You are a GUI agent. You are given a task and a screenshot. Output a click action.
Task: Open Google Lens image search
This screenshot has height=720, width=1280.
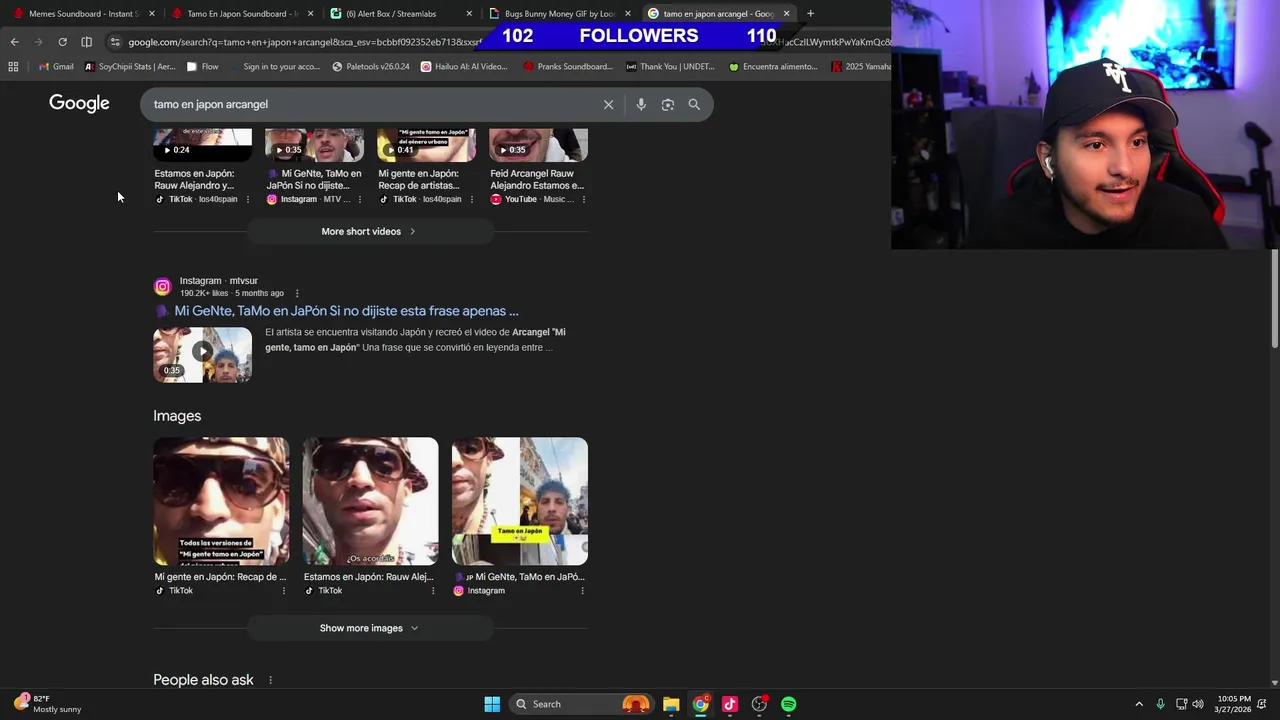668,104
